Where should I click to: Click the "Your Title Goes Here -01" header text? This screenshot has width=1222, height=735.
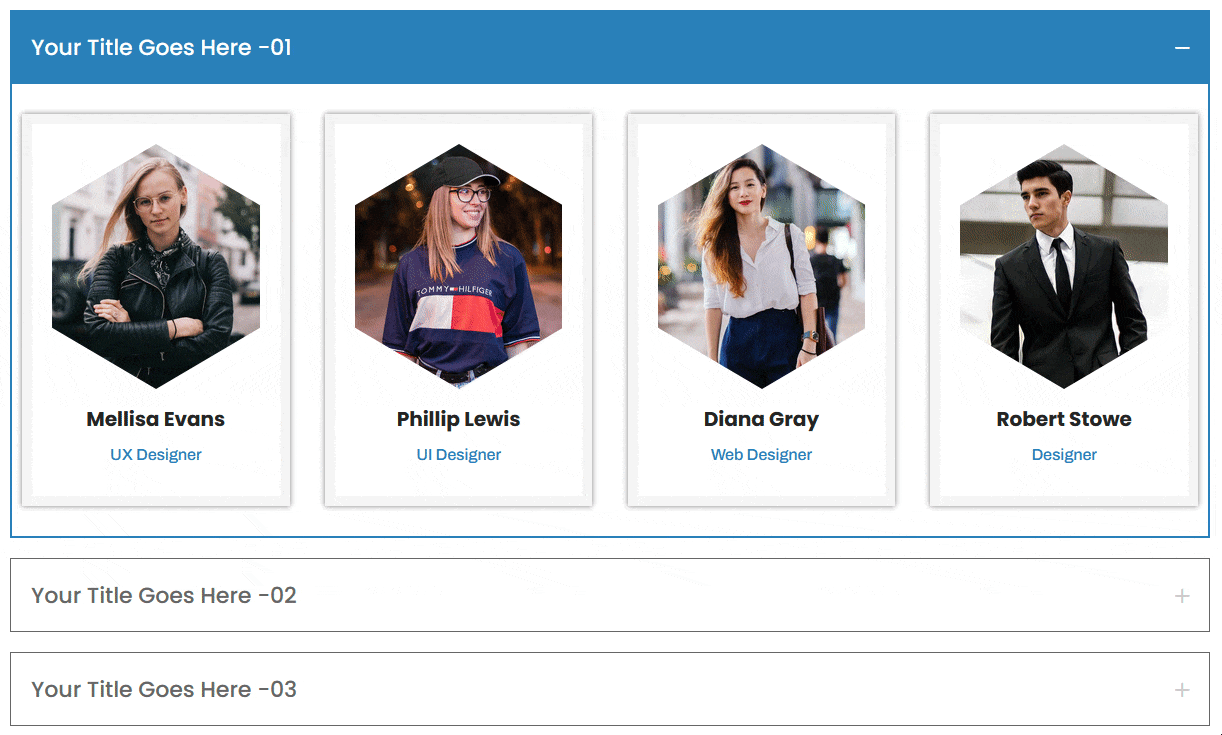click(x=160, y=47)
